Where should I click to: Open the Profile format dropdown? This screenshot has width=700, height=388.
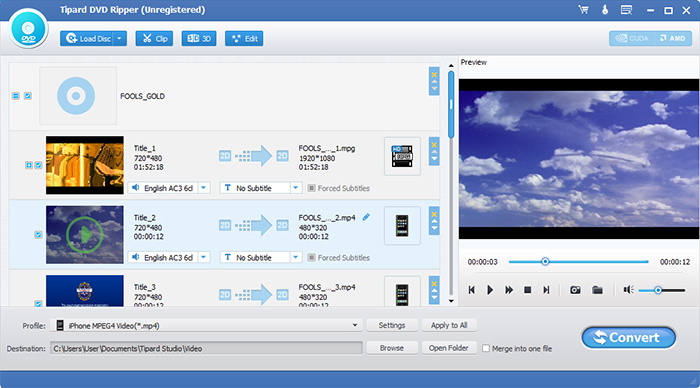tap(354, 325)
